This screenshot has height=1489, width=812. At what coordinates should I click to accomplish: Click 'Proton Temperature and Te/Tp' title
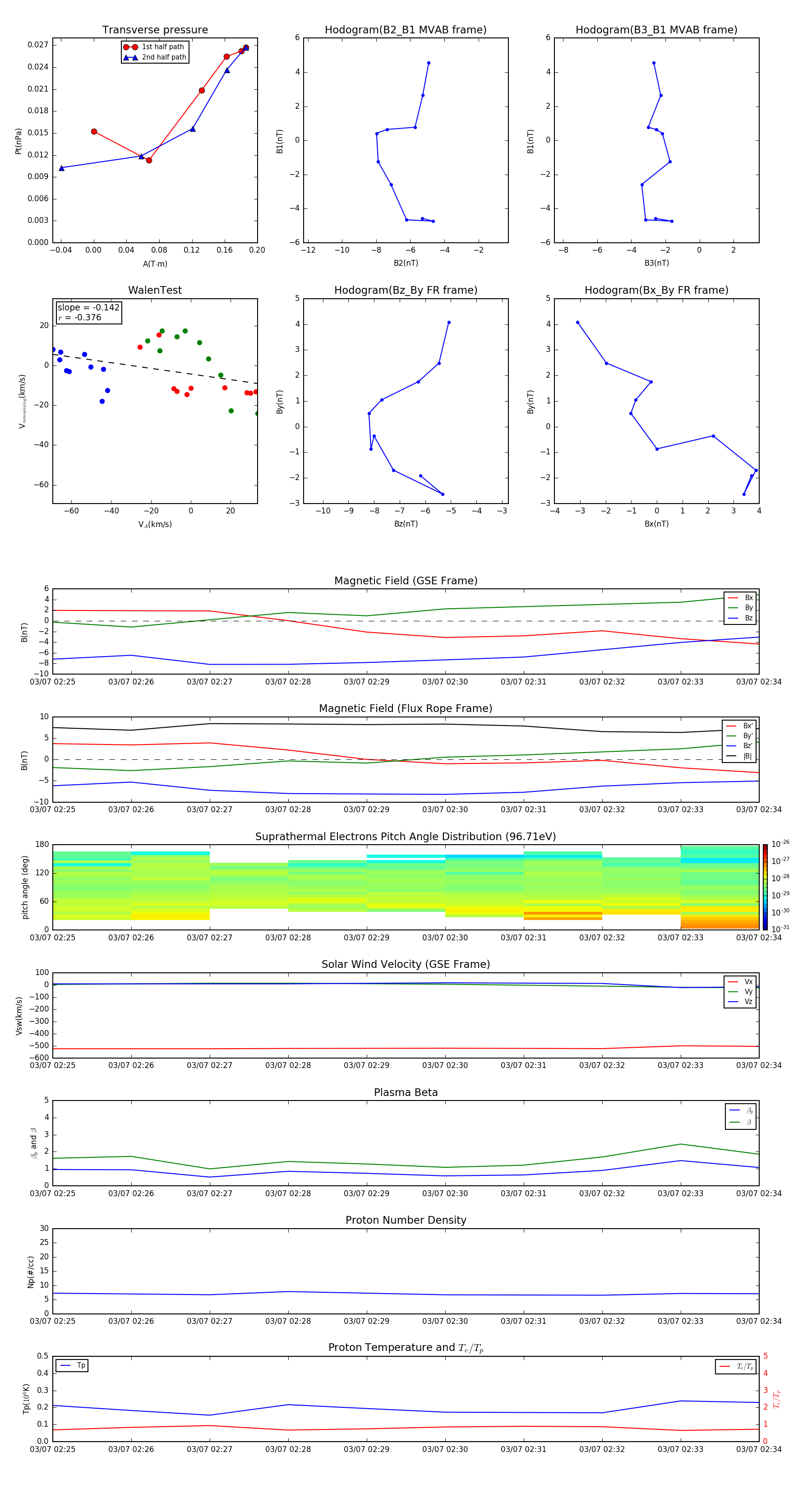coord(406,1348)
